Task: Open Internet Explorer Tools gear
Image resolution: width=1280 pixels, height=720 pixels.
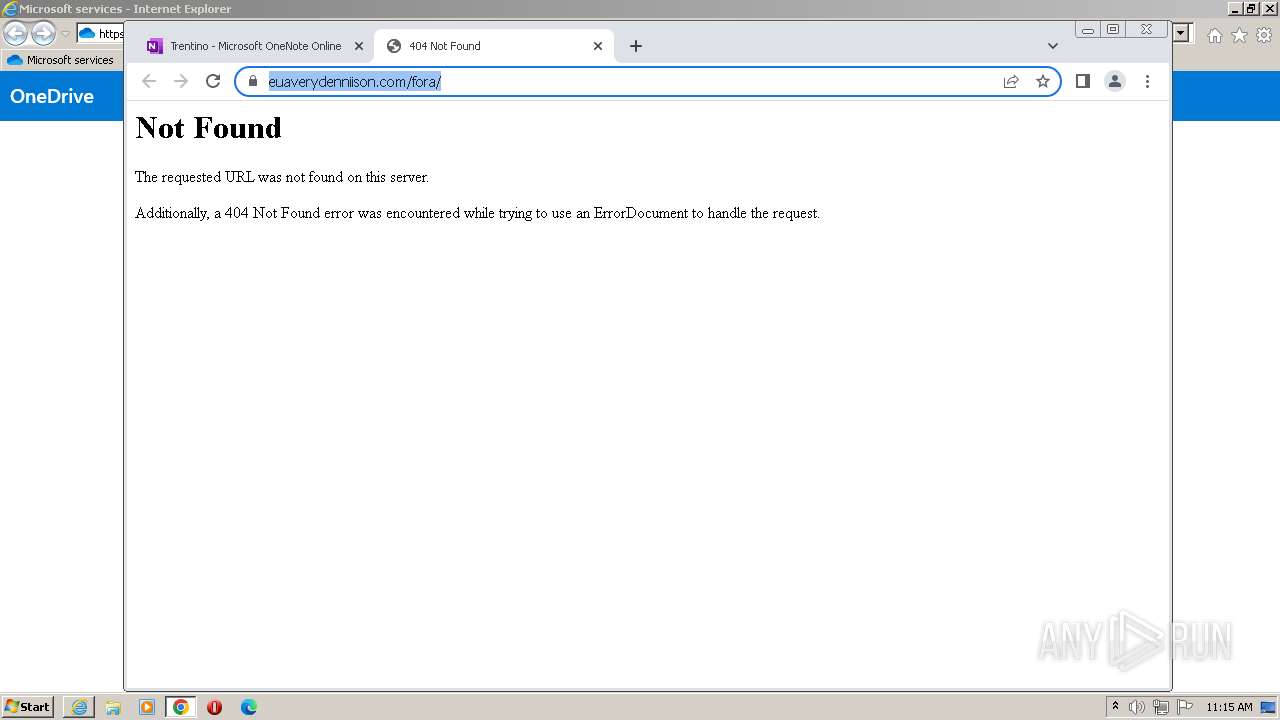Action: click(1264, 35)
